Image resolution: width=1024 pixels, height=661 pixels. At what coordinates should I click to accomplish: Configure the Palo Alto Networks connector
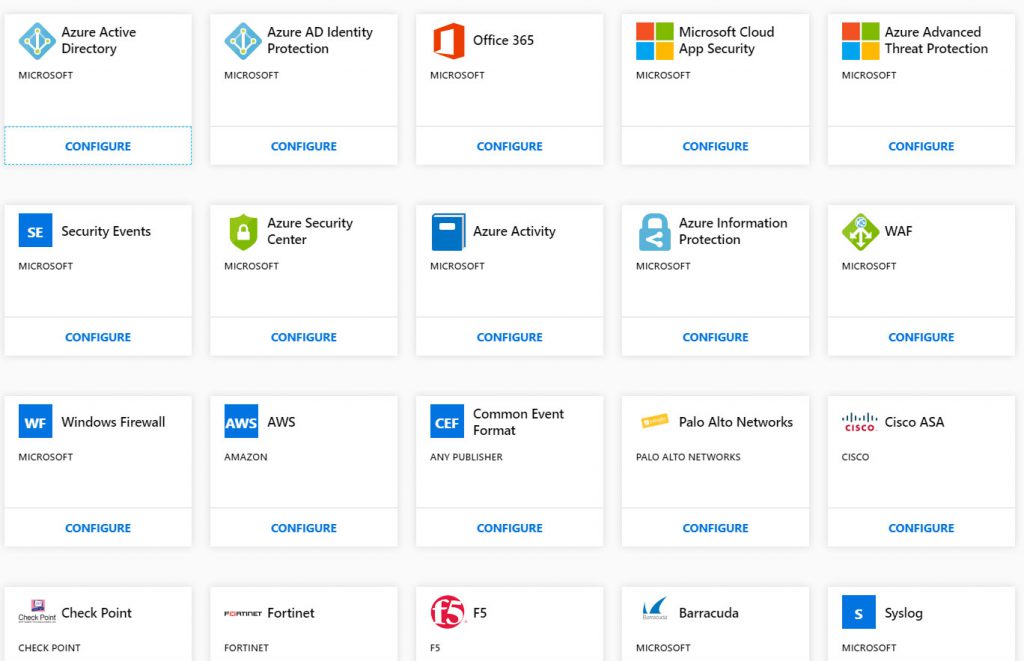click(715, 528)
